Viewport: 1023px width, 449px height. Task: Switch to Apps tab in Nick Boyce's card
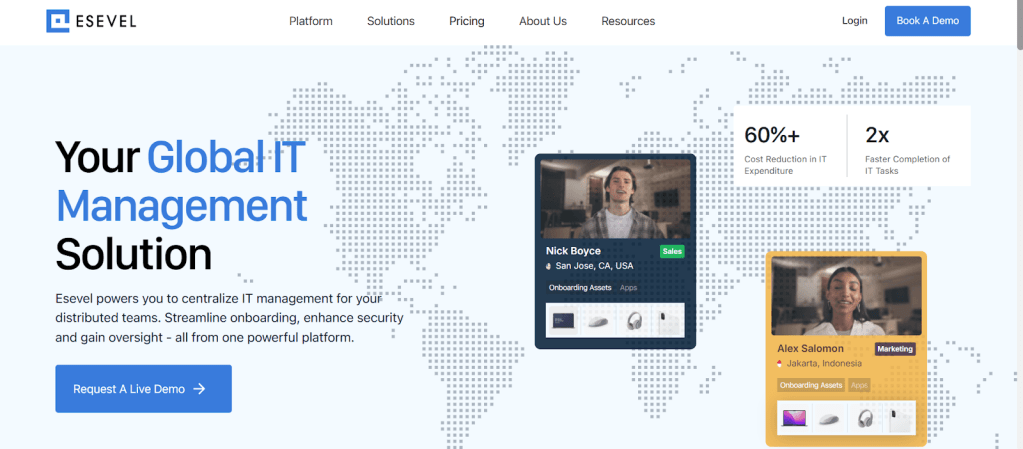(x=628, y=288)
